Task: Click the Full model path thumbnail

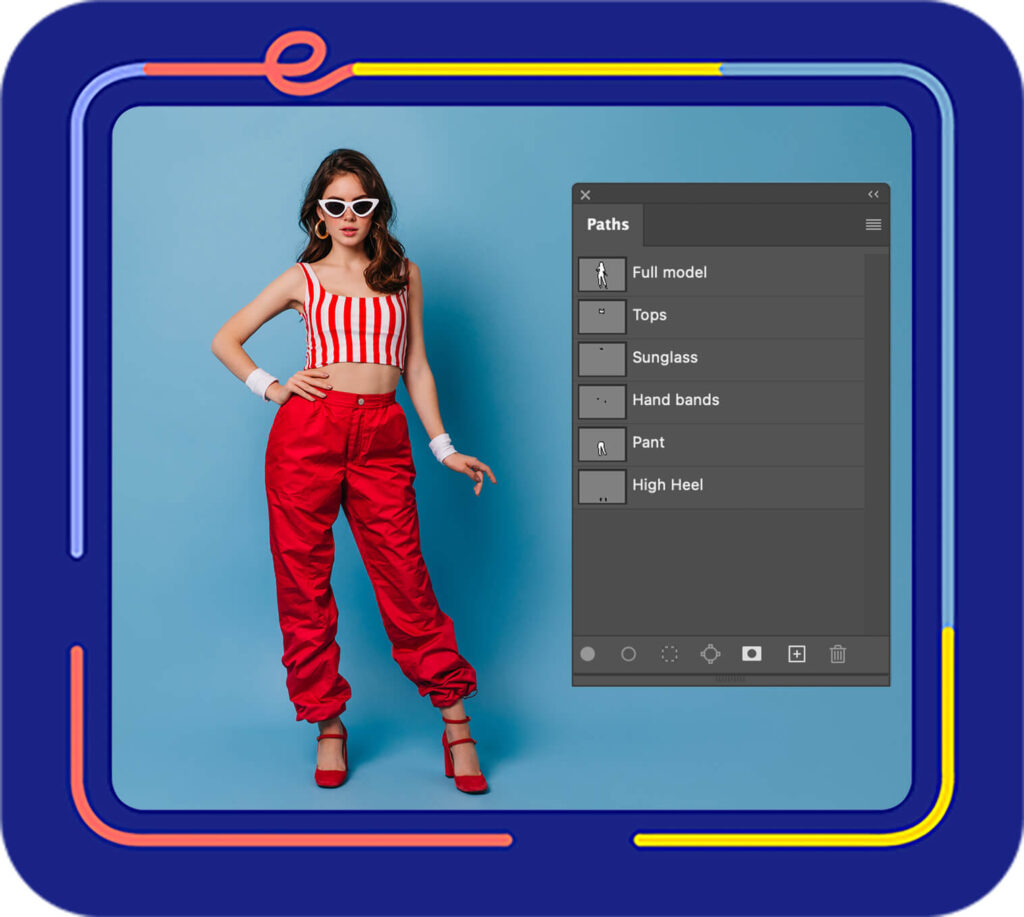Action: [x=601, y=274]
